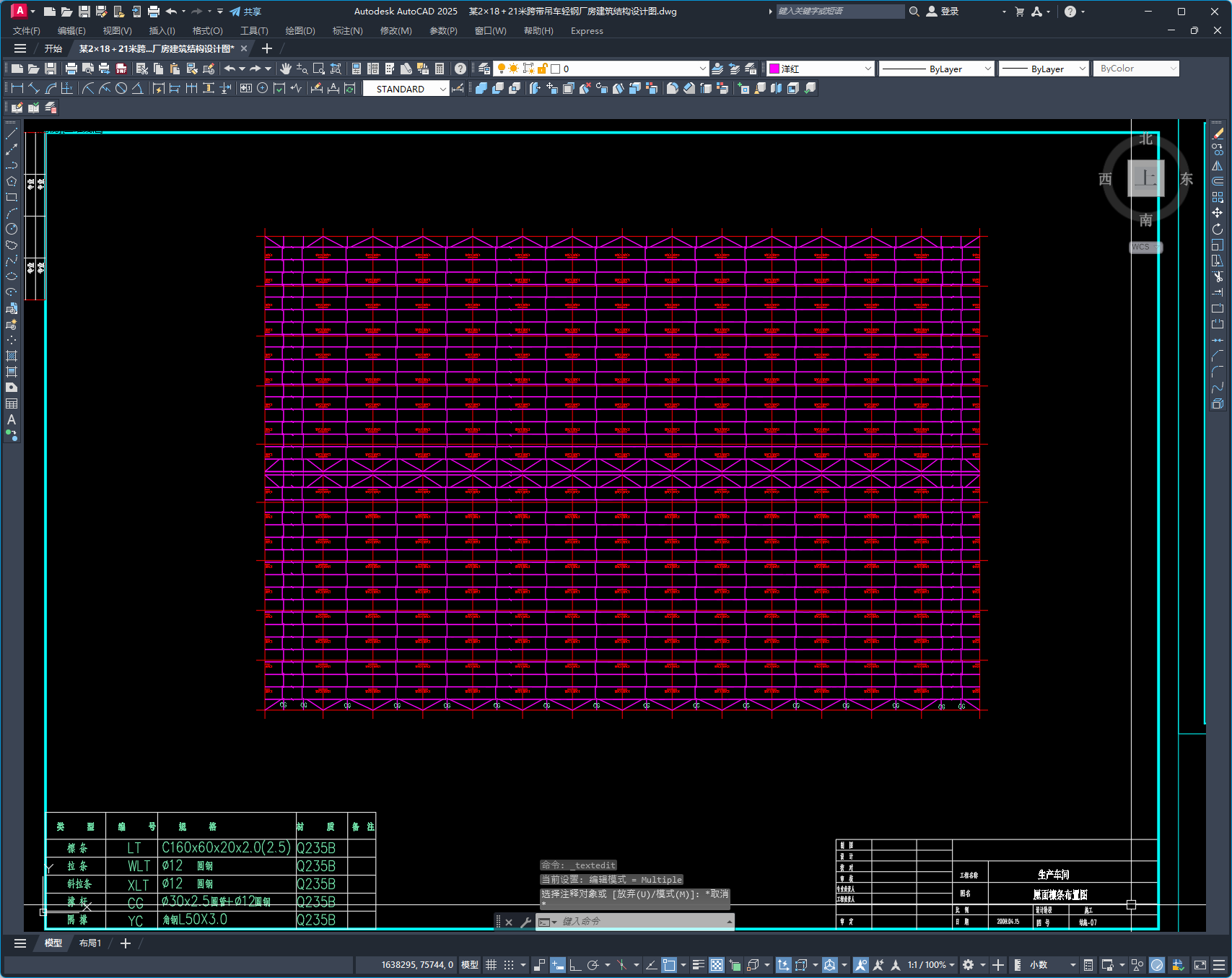The image size is (1232, 978).
Task: Toggle the drawing grid display
Action: click(492, 965)
